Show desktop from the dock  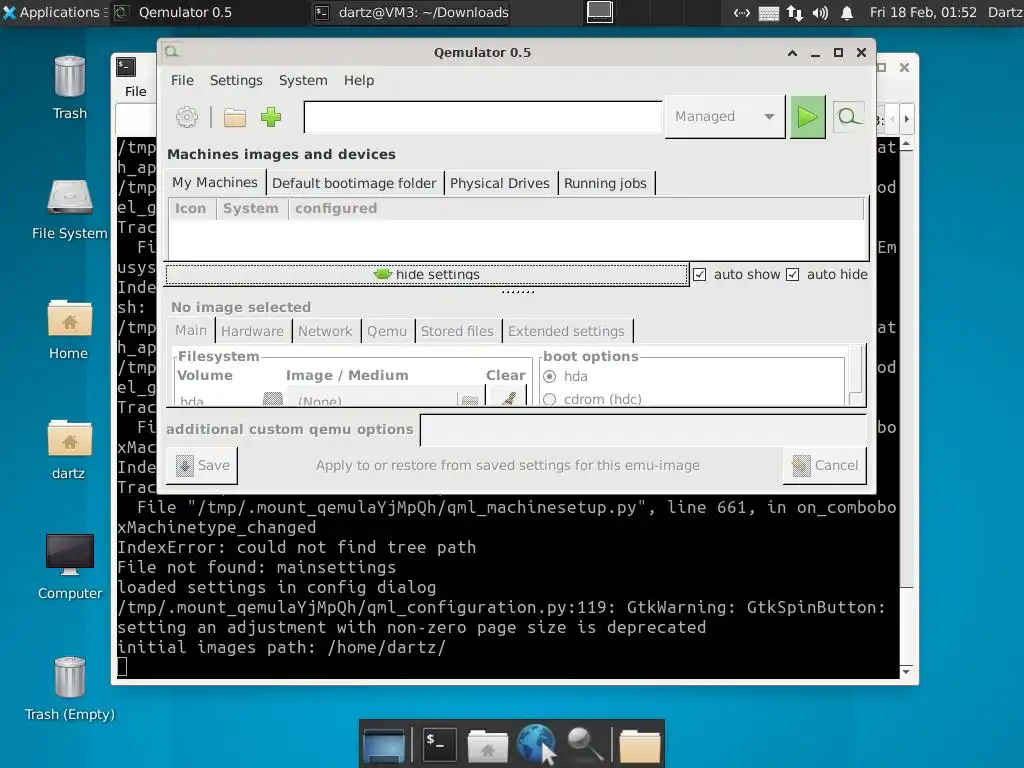click(384, 745)
